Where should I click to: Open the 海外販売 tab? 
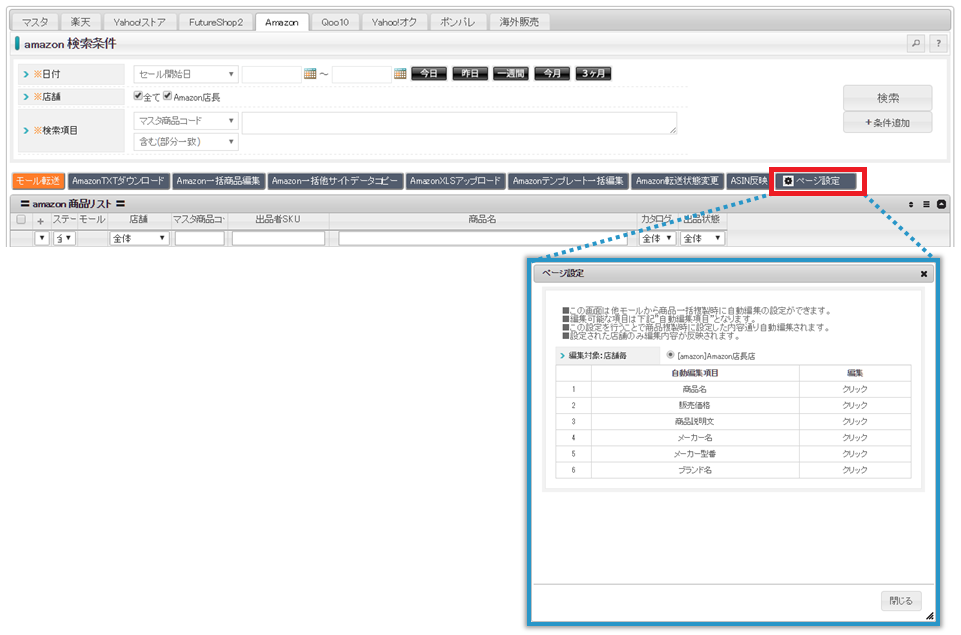coord(519,22)
